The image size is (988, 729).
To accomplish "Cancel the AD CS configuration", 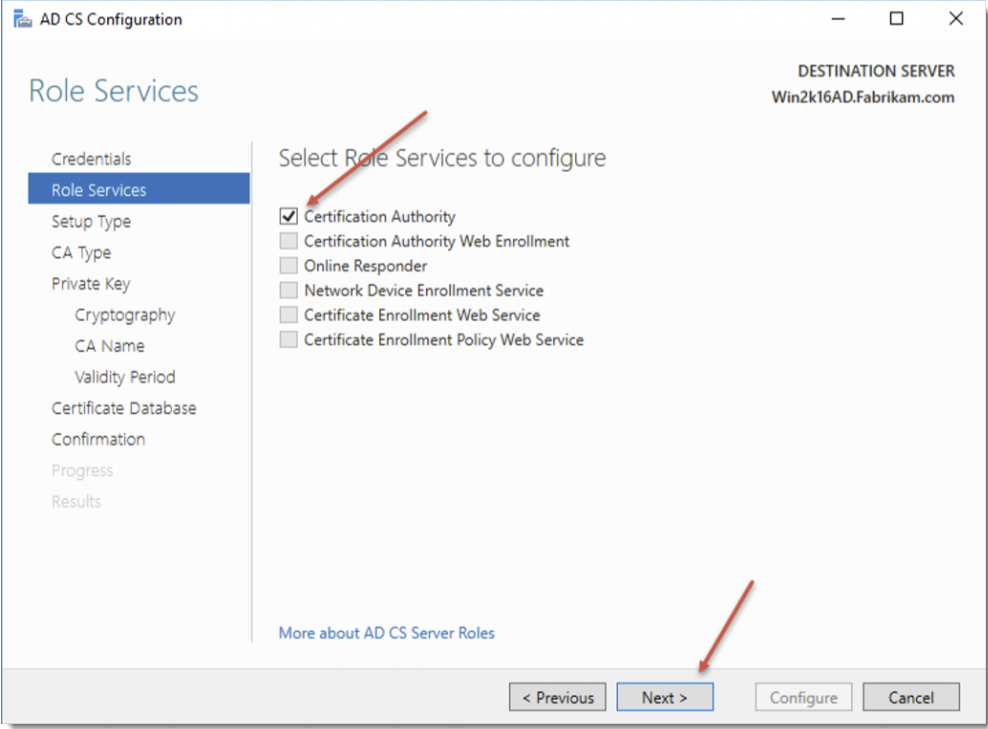I will [x=911, y=697].
